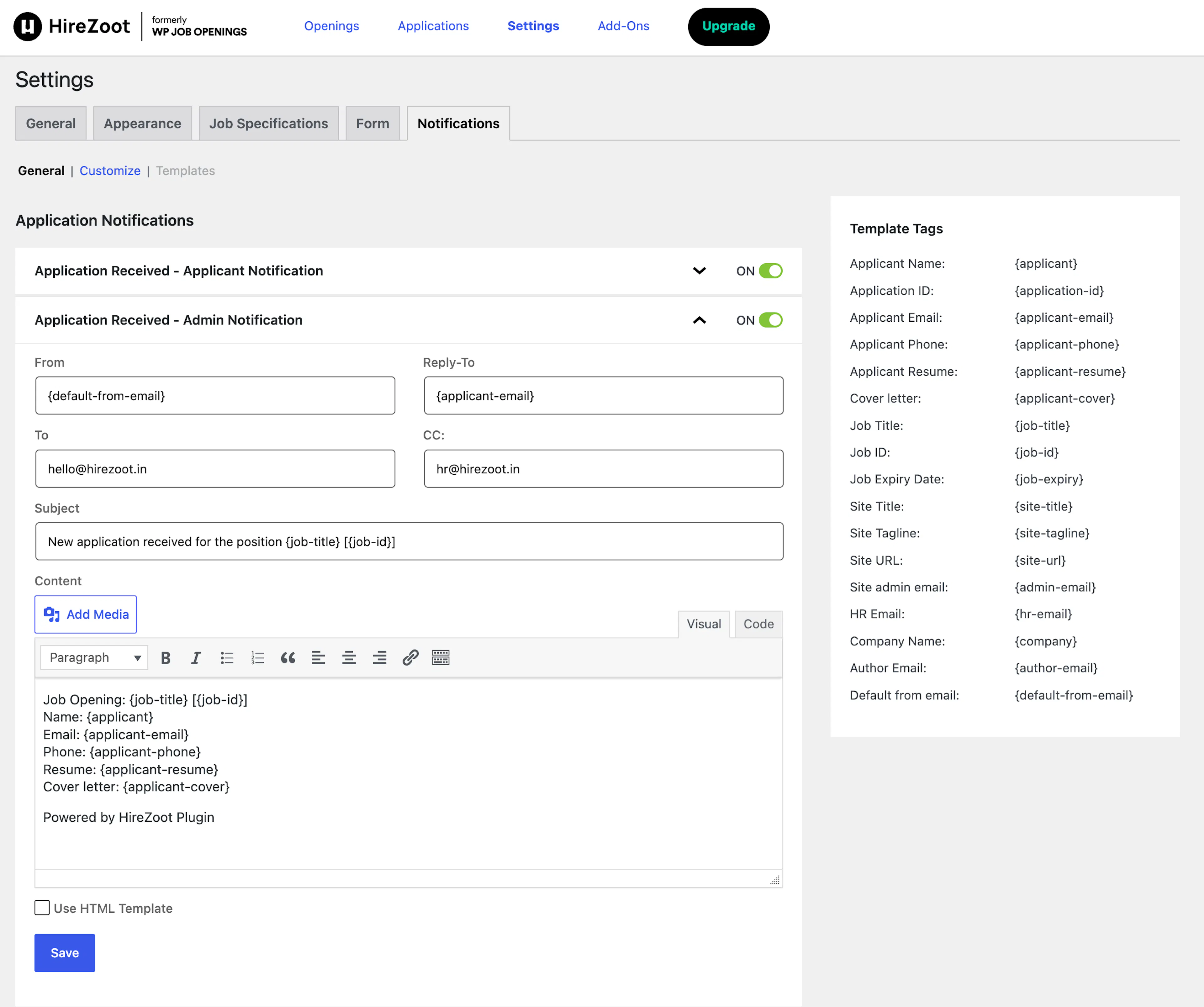The width and height of the screenshot is (1204, 1007).
Task: Edit the Subject field
Action: (409, 541)
